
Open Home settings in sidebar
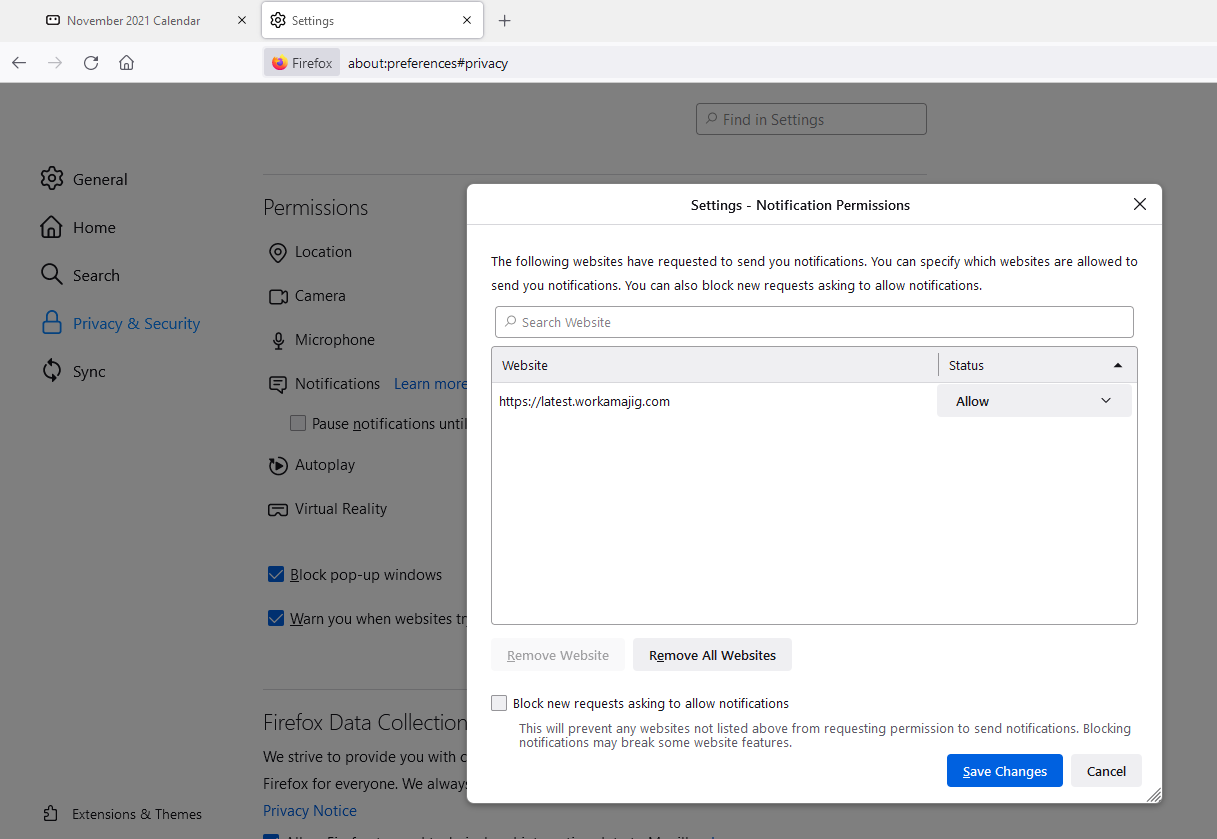click(77, 227)
